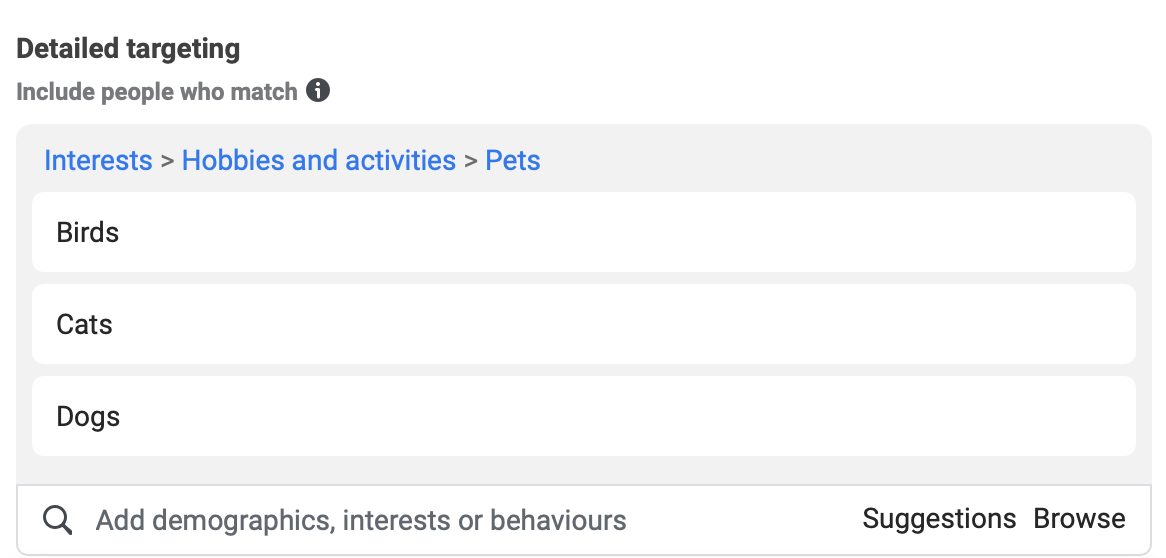The height and width of the screenshot is (558, 1166).
Task: Open the Hobbies and activities breadcrumb
Action: tap(318, 161)
